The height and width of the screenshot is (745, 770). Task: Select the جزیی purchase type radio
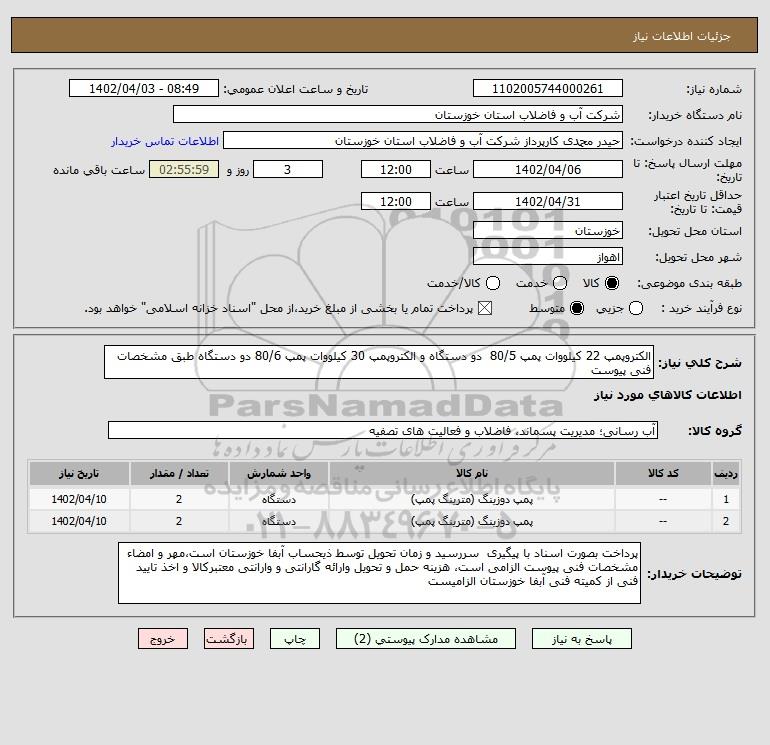(x=636, y=308)
